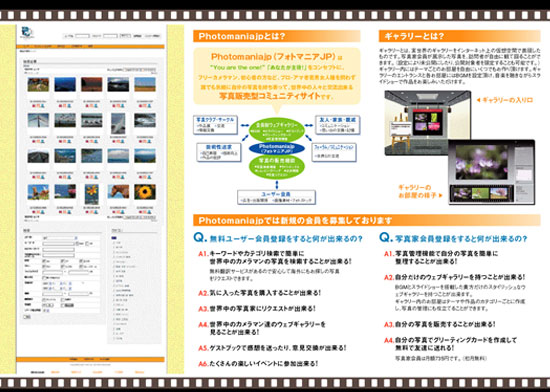Select the 友人・家族・親戚 diagram box

pyautogui.click(x=337, y=124)
